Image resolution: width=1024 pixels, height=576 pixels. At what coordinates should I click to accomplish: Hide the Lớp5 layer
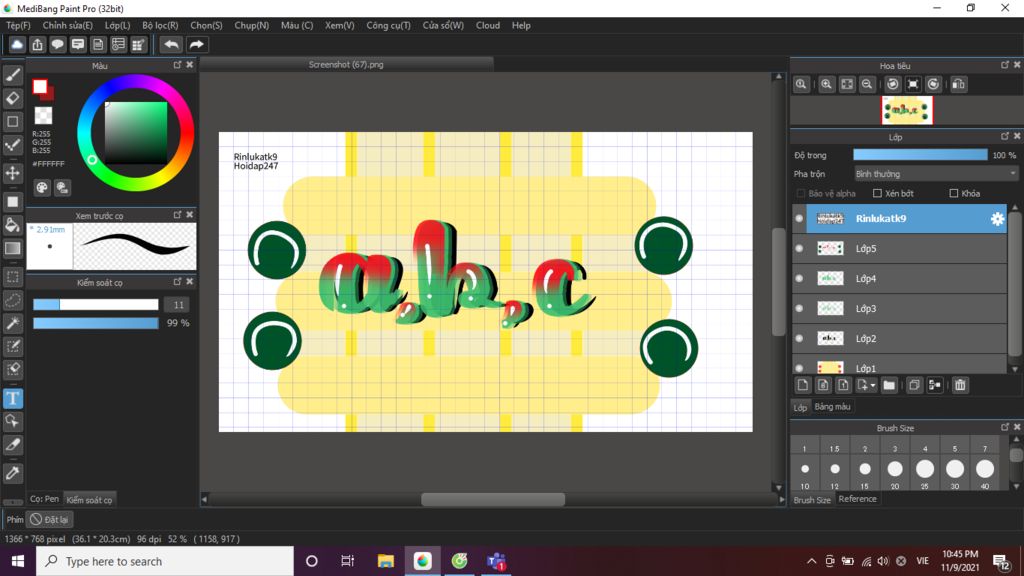[799, 249]
